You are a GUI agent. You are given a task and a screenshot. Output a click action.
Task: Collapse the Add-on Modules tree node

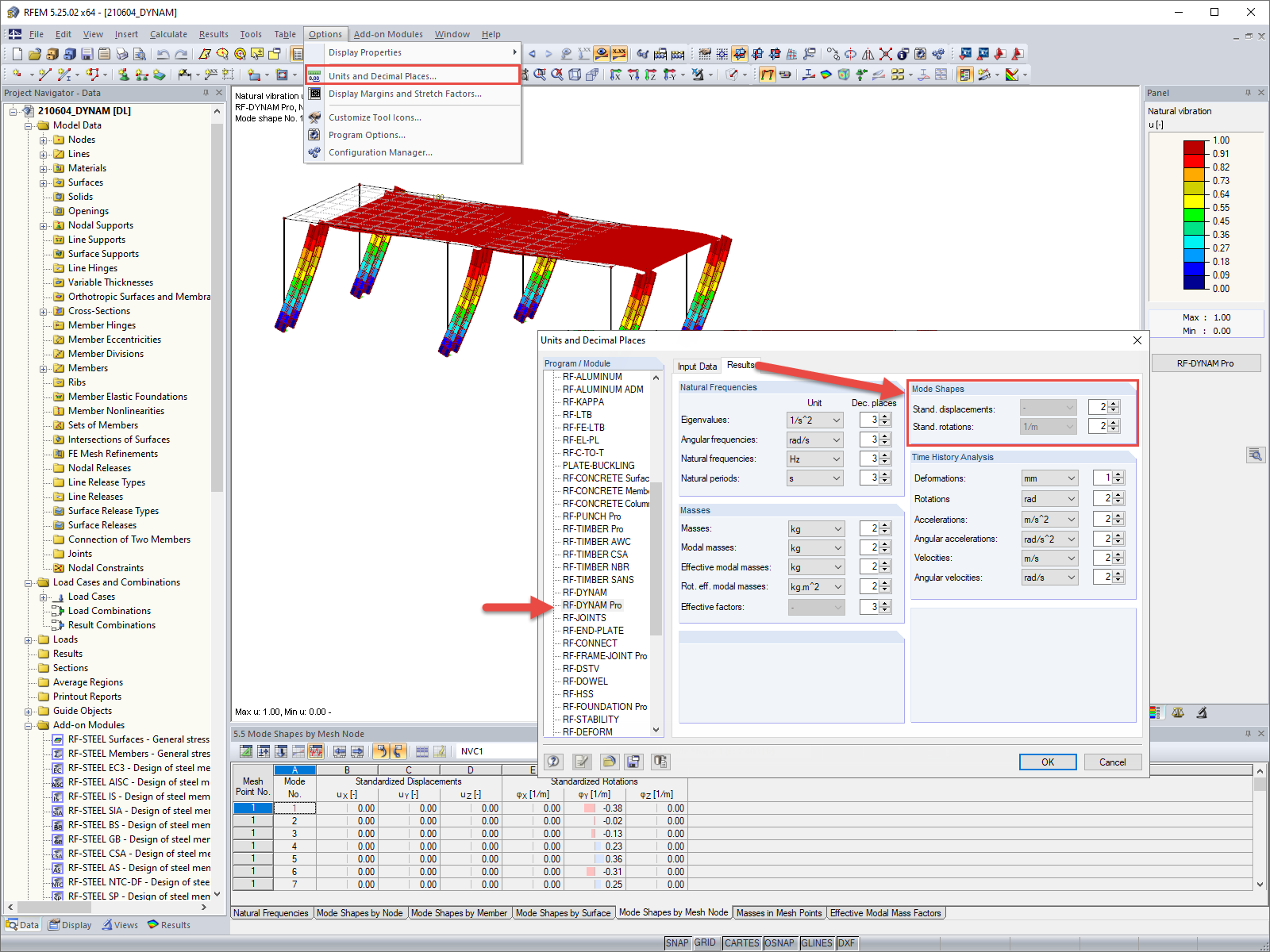29,725
